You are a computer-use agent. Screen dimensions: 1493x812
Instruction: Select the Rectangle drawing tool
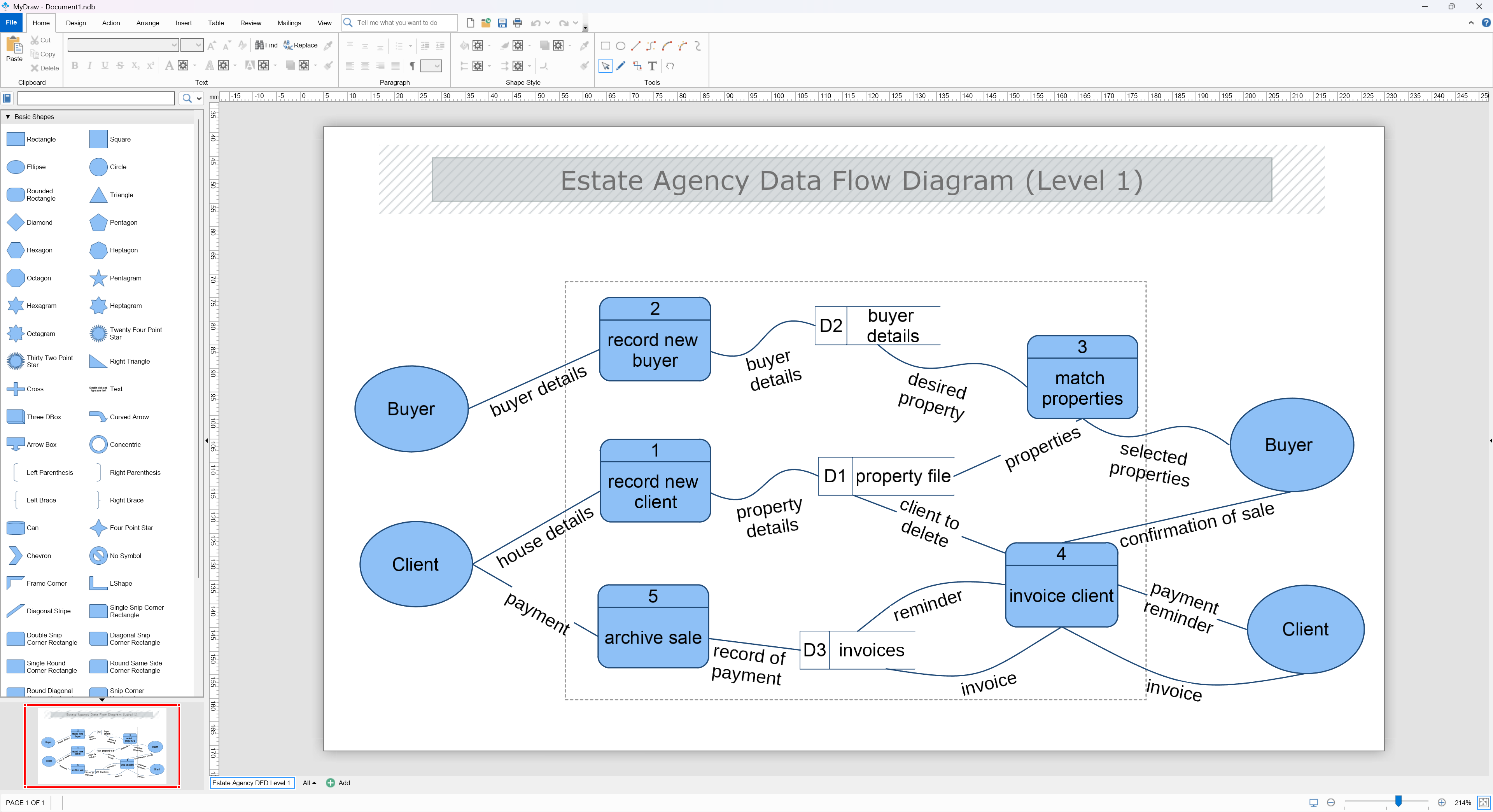tap(605, 46)
